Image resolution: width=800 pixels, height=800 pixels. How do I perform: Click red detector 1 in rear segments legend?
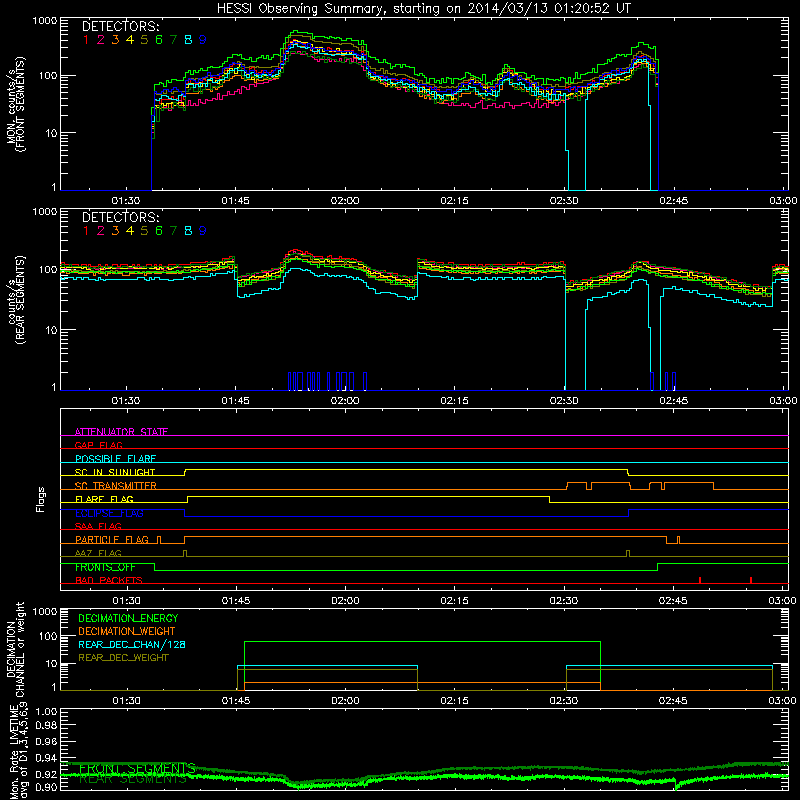(x=86, y=231)
